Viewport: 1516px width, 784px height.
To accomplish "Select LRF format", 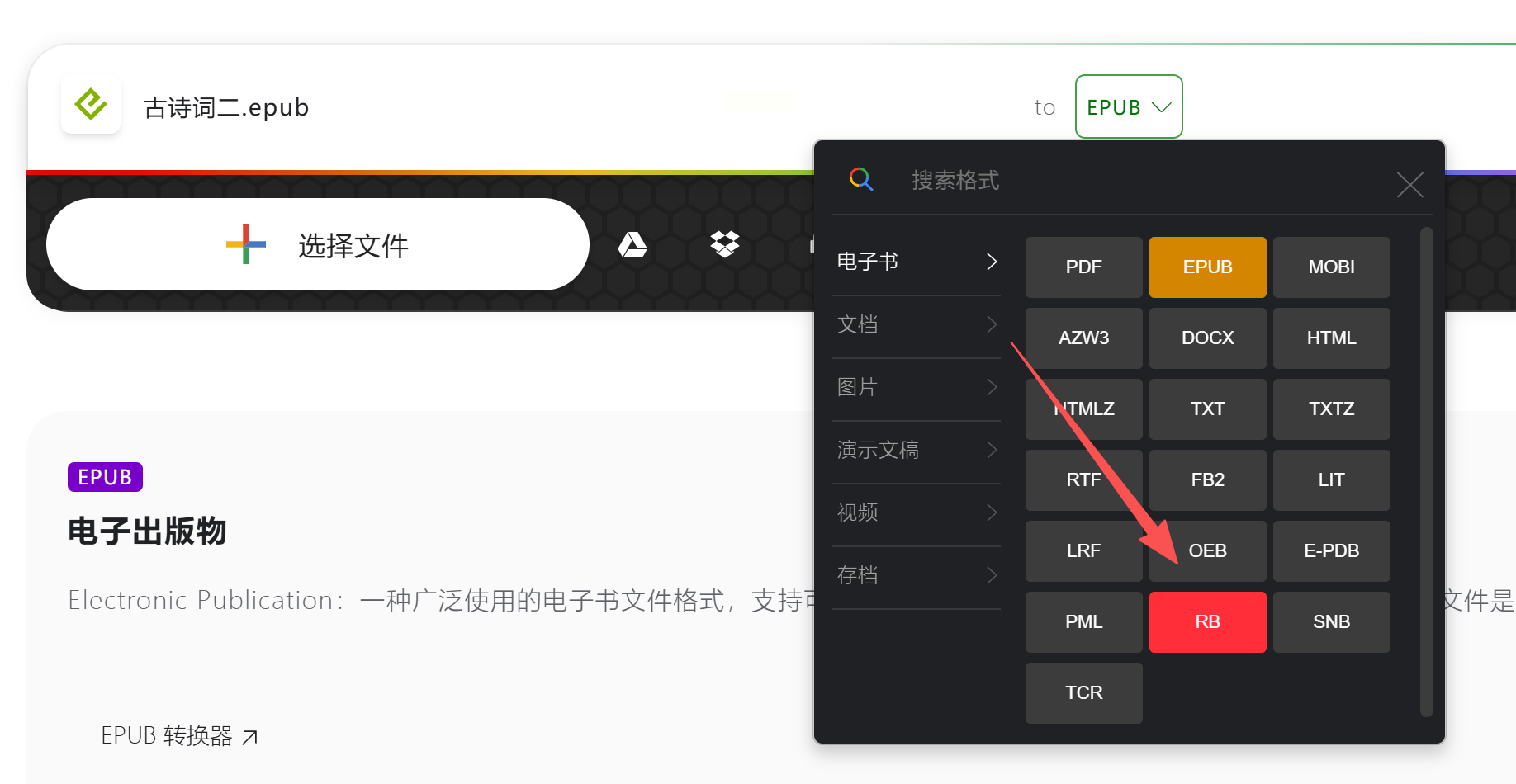I will (1084, 551).
